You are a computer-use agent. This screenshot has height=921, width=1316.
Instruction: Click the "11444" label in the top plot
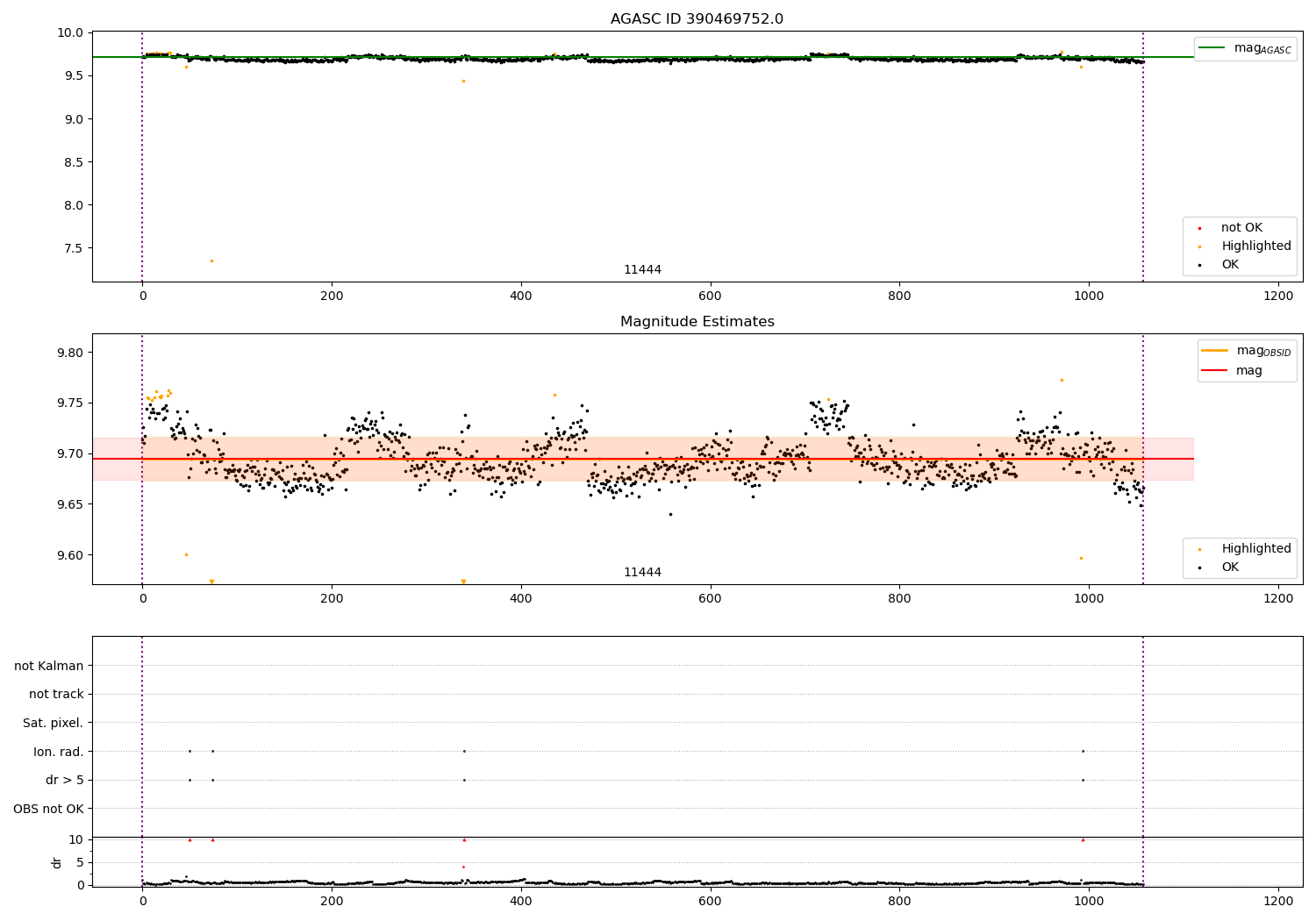click(x=642, y=270)
